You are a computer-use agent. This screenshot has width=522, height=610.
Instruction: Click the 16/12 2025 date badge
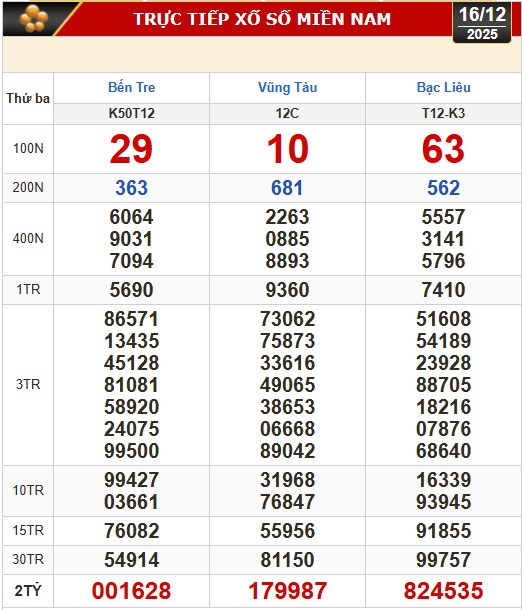click(x=482, y=23)
